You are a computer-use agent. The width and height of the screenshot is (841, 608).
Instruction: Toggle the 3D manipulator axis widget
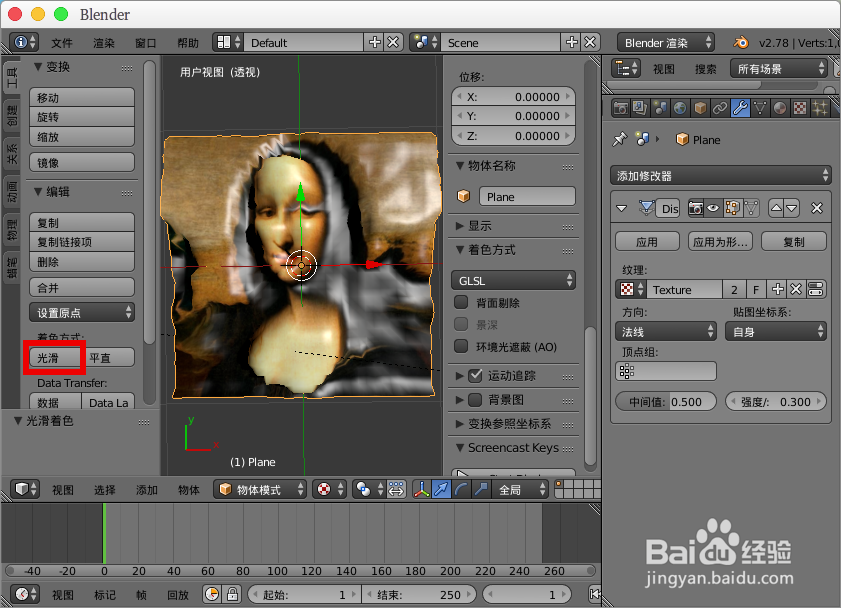click(x=422, y=489)
